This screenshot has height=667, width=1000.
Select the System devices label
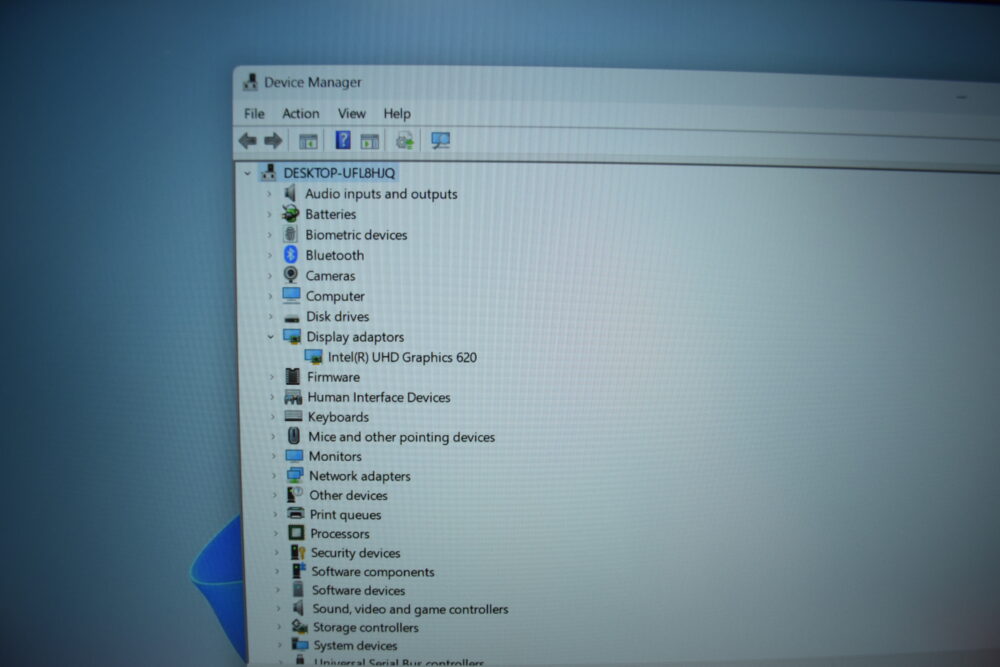pos(355,646)
